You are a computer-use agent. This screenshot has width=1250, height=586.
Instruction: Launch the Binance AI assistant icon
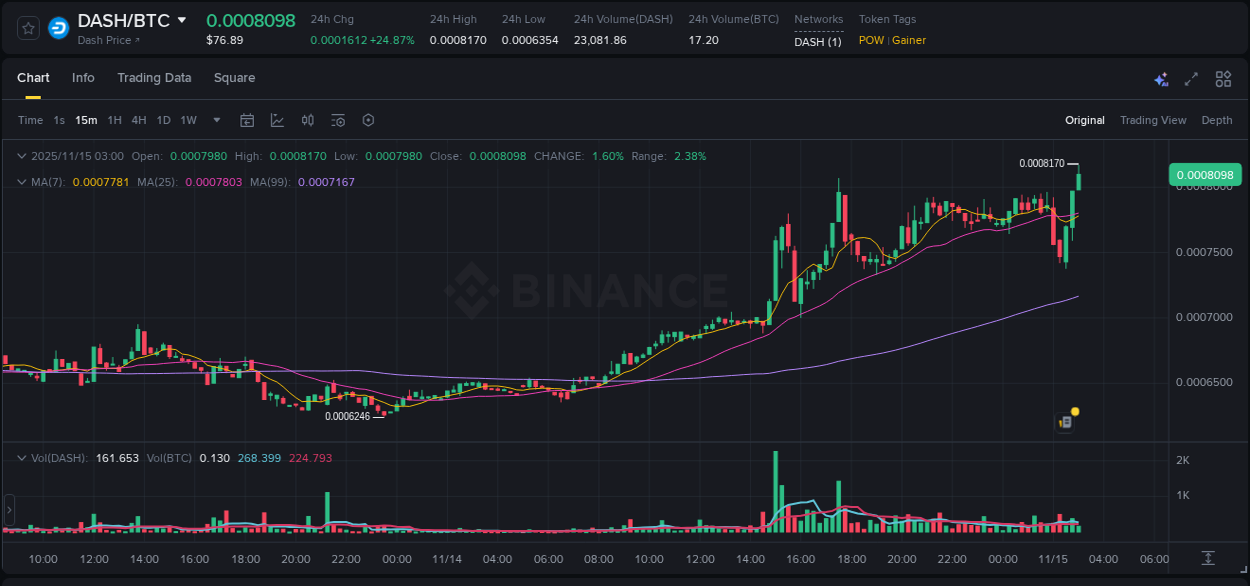click(x=1161, y=78)
